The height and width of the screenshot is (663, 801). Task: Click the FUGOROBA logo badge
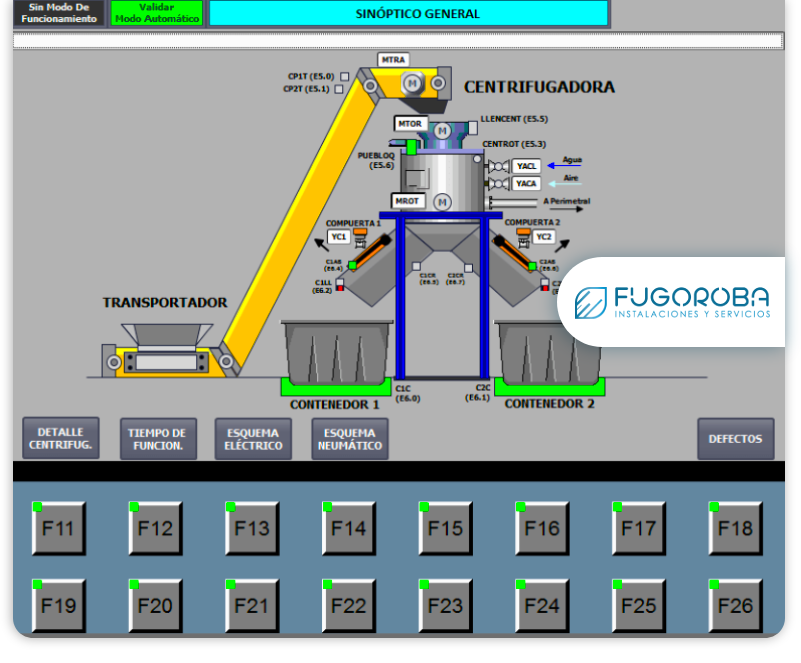coord(672,302)
